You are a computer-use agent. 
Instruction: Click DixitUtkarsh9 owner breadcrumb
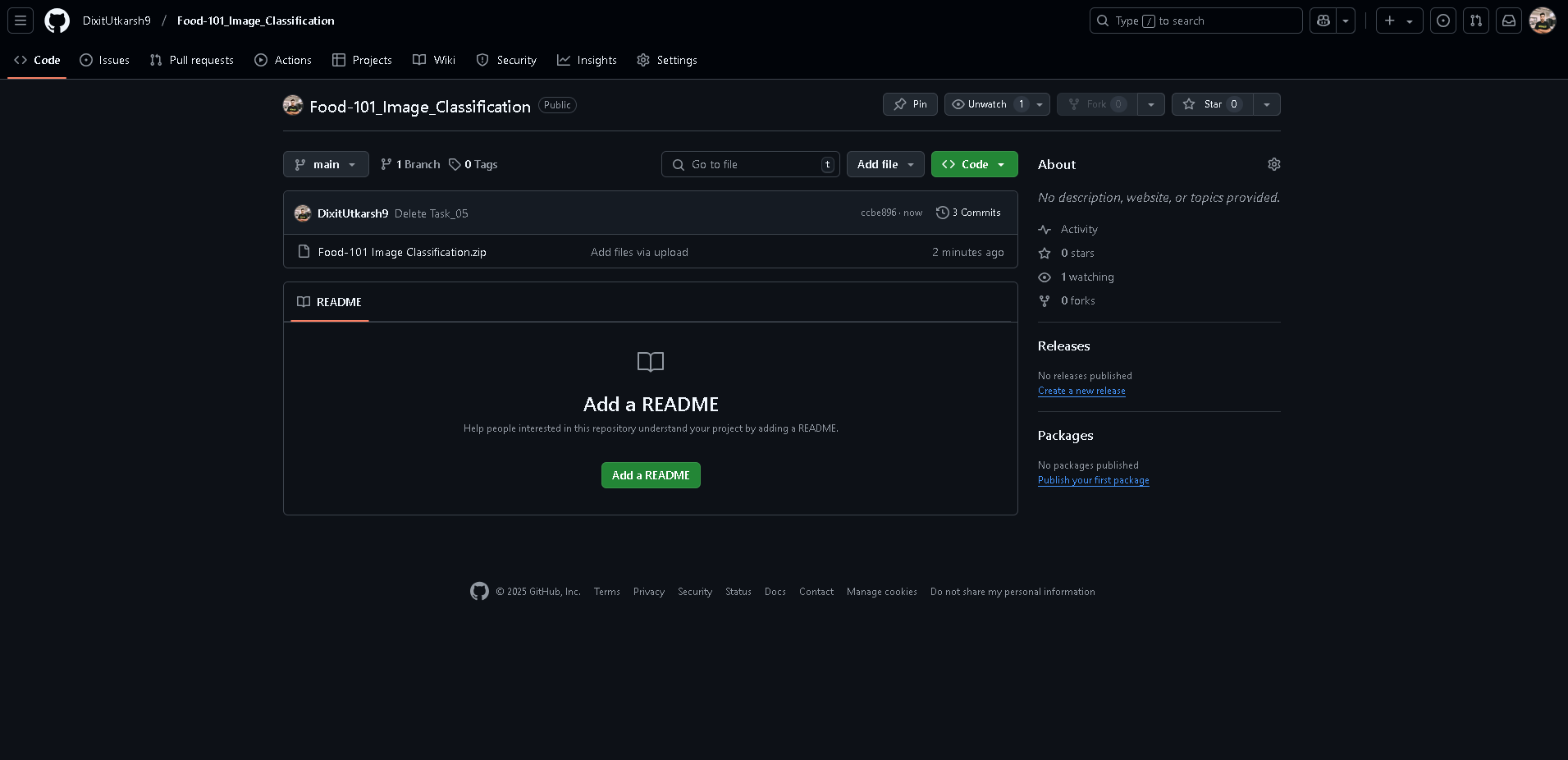click(117, 21)
